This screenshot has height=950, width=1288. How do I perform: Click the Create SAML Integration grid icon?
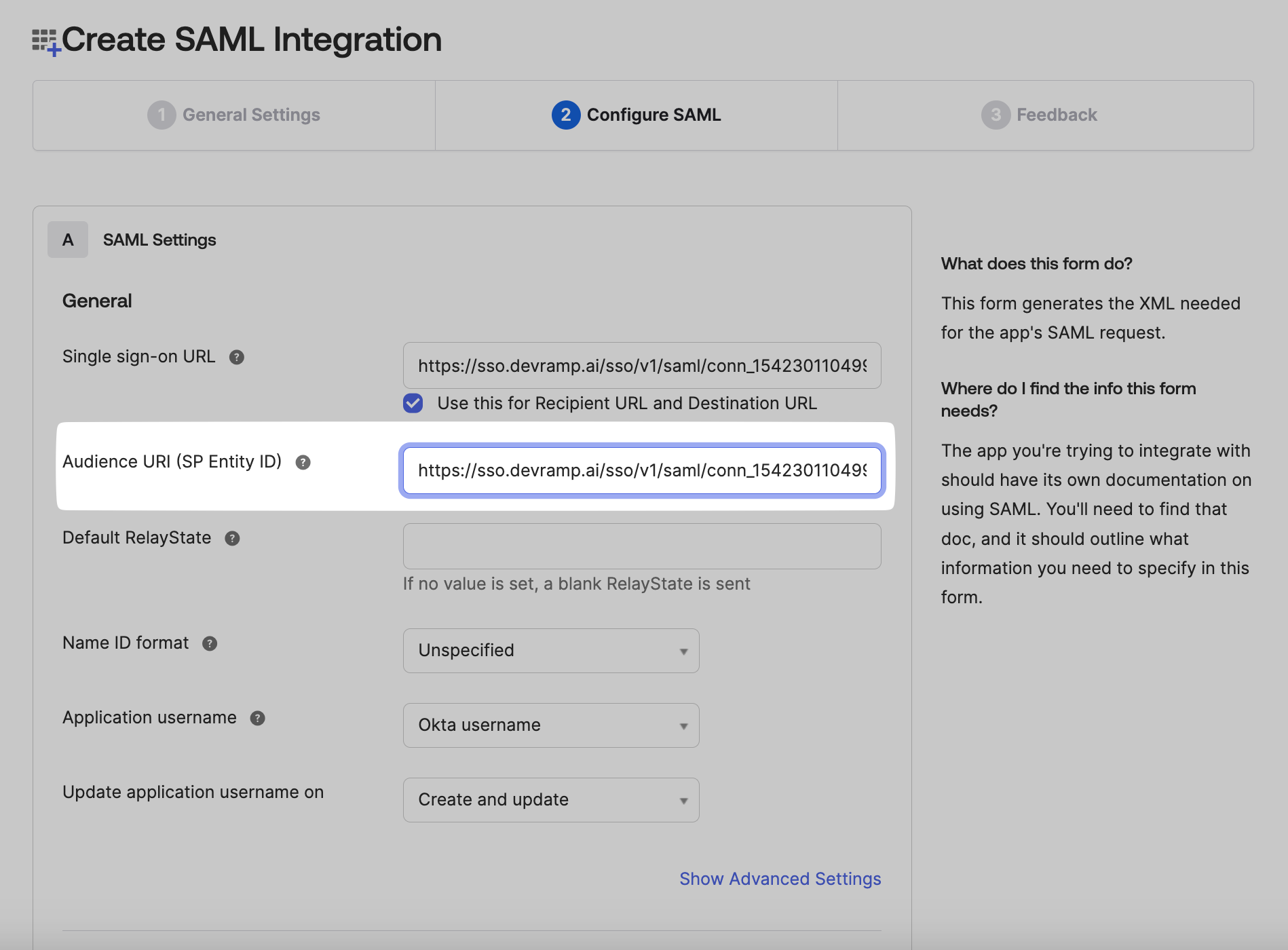[45, 41]
